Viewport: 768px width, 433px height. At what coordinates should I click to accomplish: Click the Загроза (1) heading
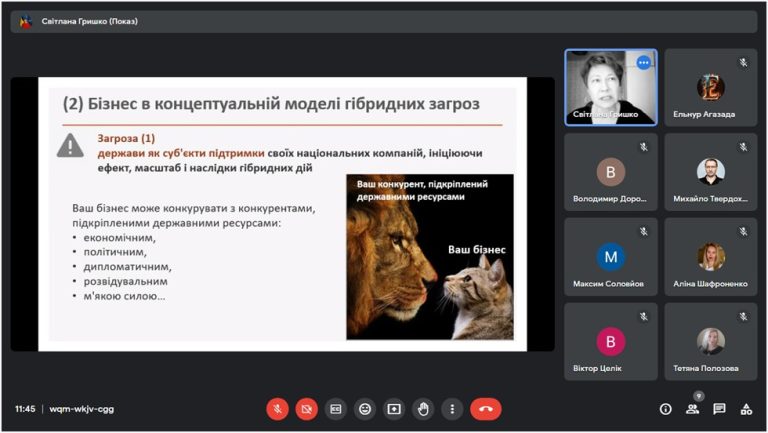pyautogui.click(x=126, y=139)
